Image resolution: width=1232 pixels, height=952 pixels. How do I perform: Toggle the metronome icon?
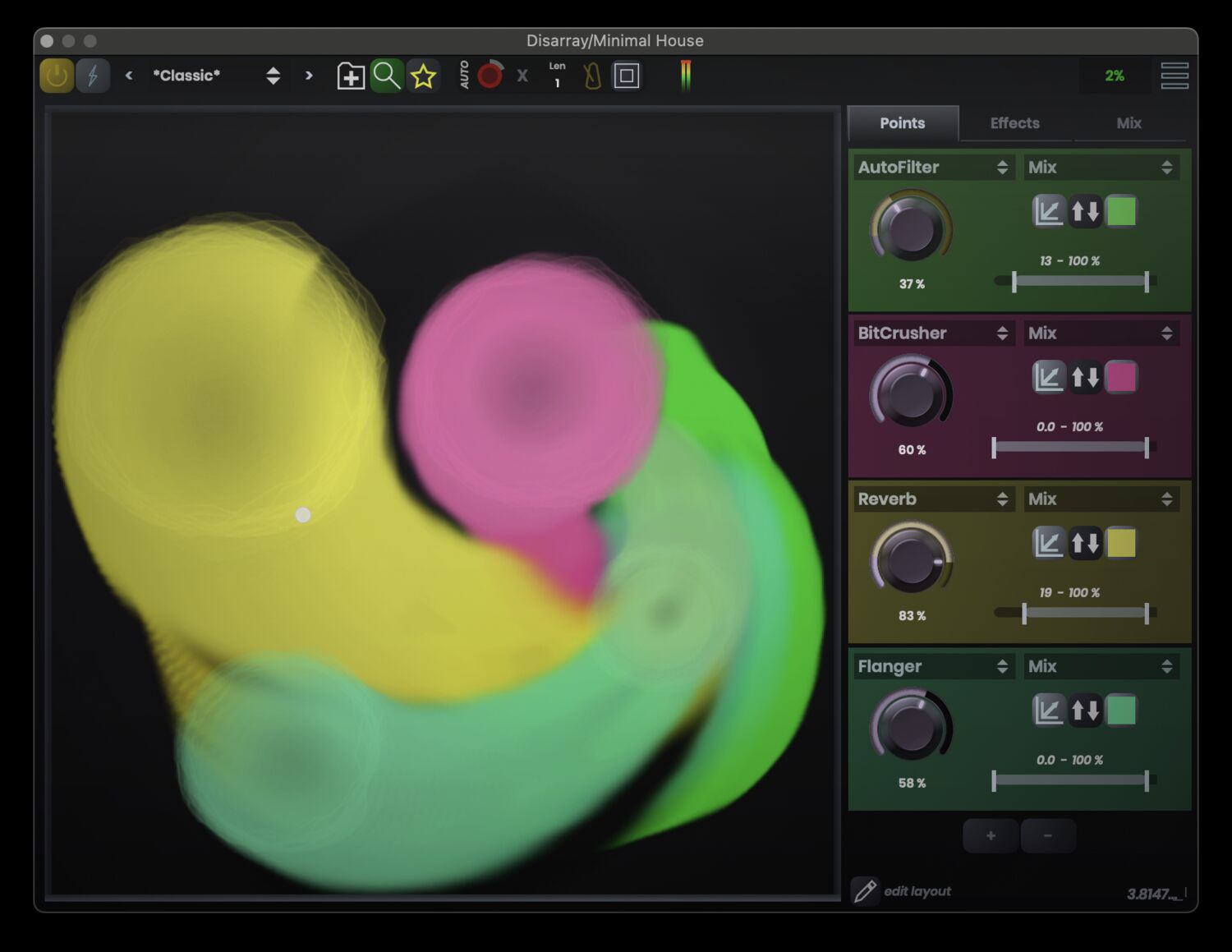(591, 76)
